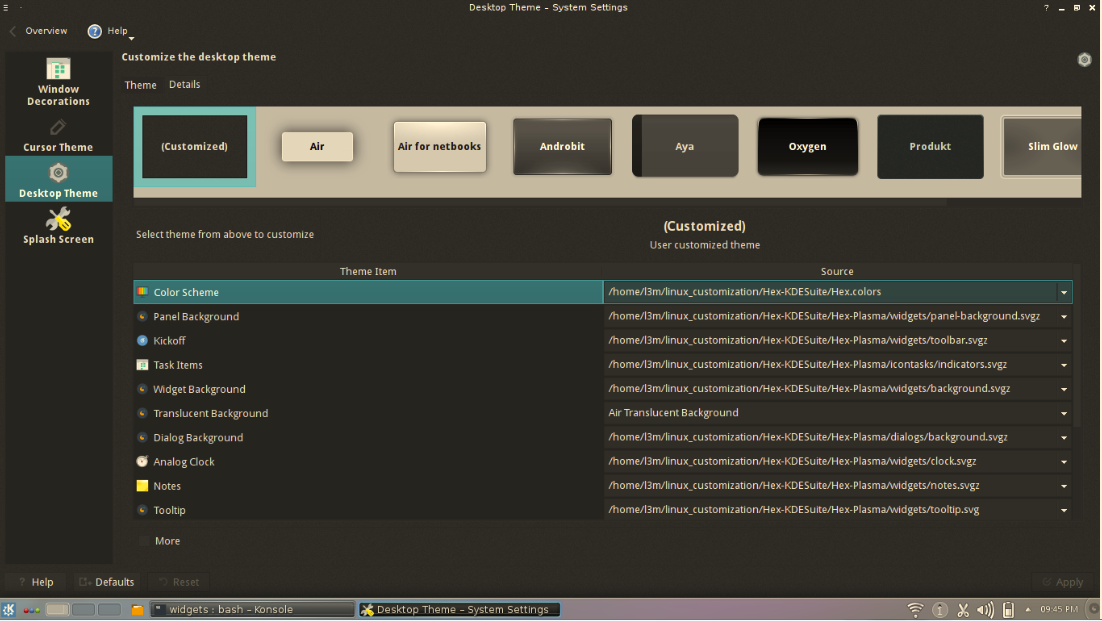Click the 09:45 PM clock
1102x621 pixels.
click(x=1058, y=609)
